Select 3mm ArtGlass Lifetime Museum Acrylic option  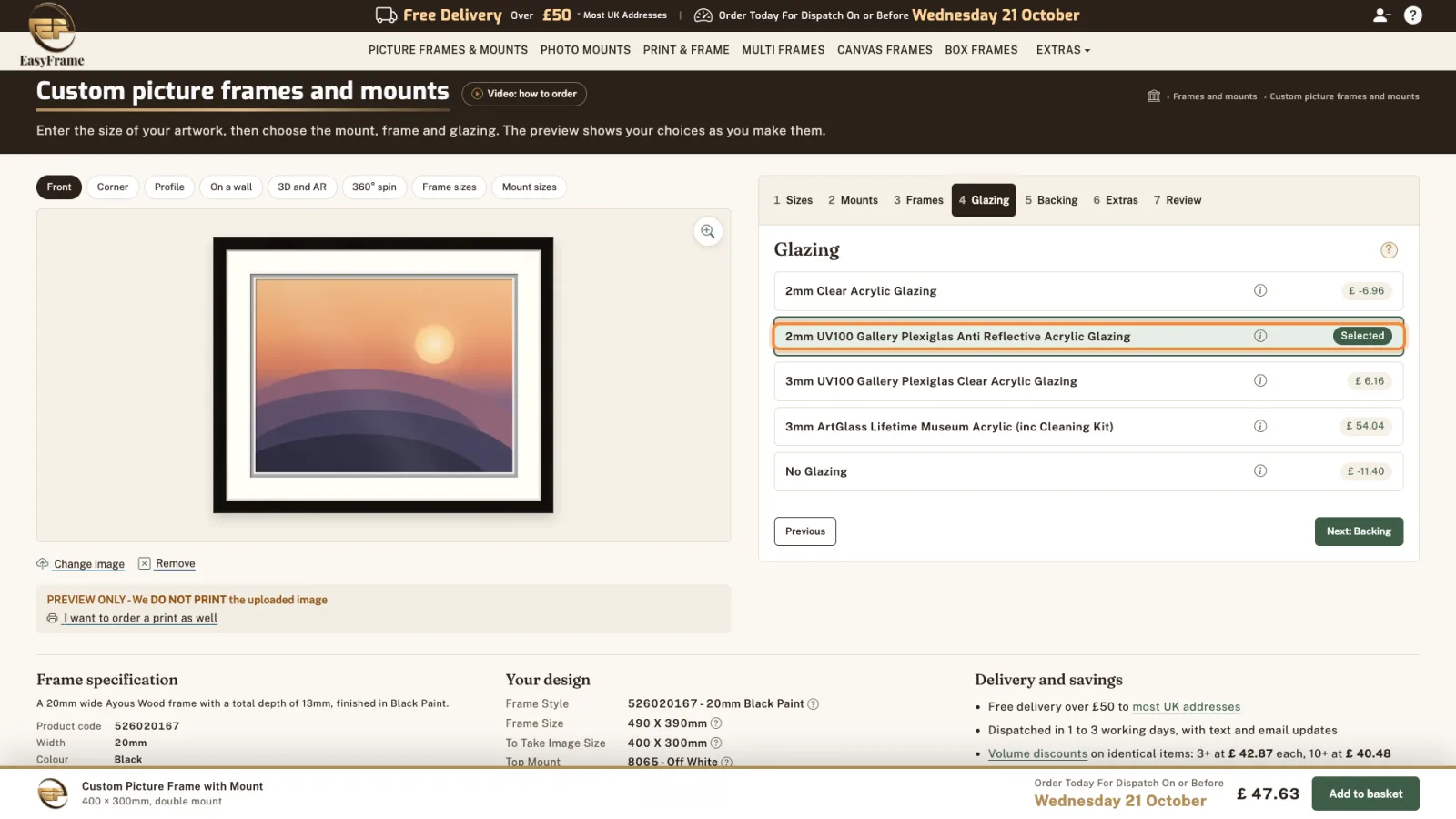point(1088,426)
